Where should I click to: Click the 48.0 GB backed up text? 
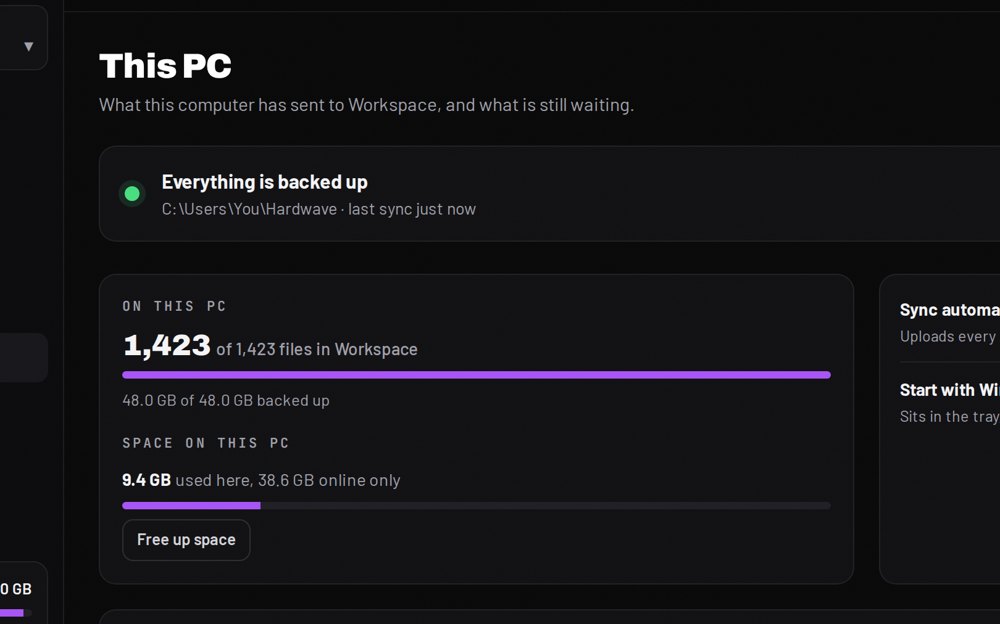click(226, 401)
